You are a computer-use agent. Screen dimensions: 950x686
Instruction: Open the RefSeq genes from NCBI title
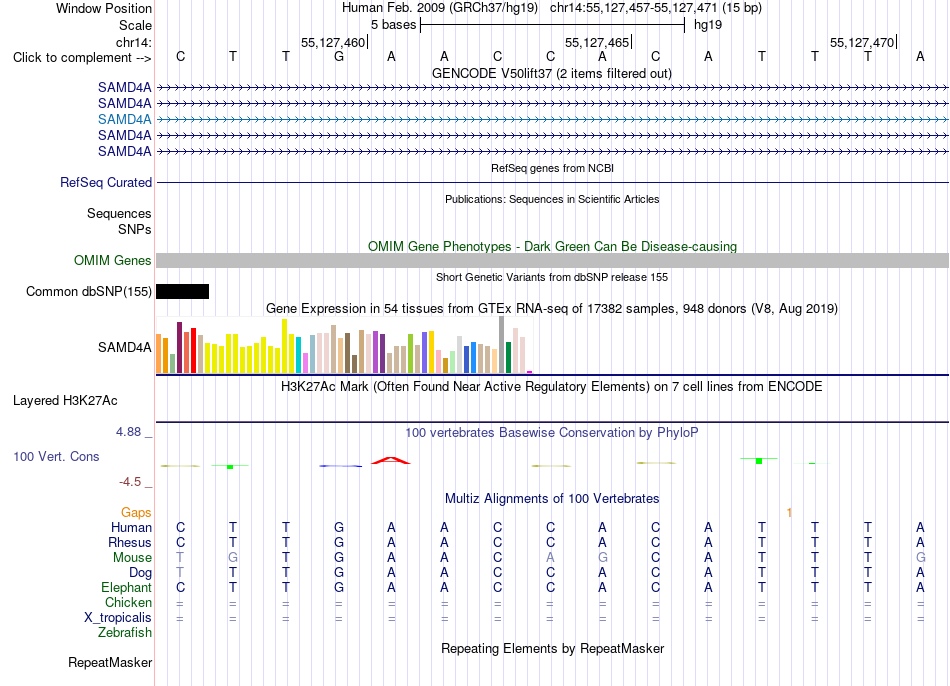[x=552, y=168]
